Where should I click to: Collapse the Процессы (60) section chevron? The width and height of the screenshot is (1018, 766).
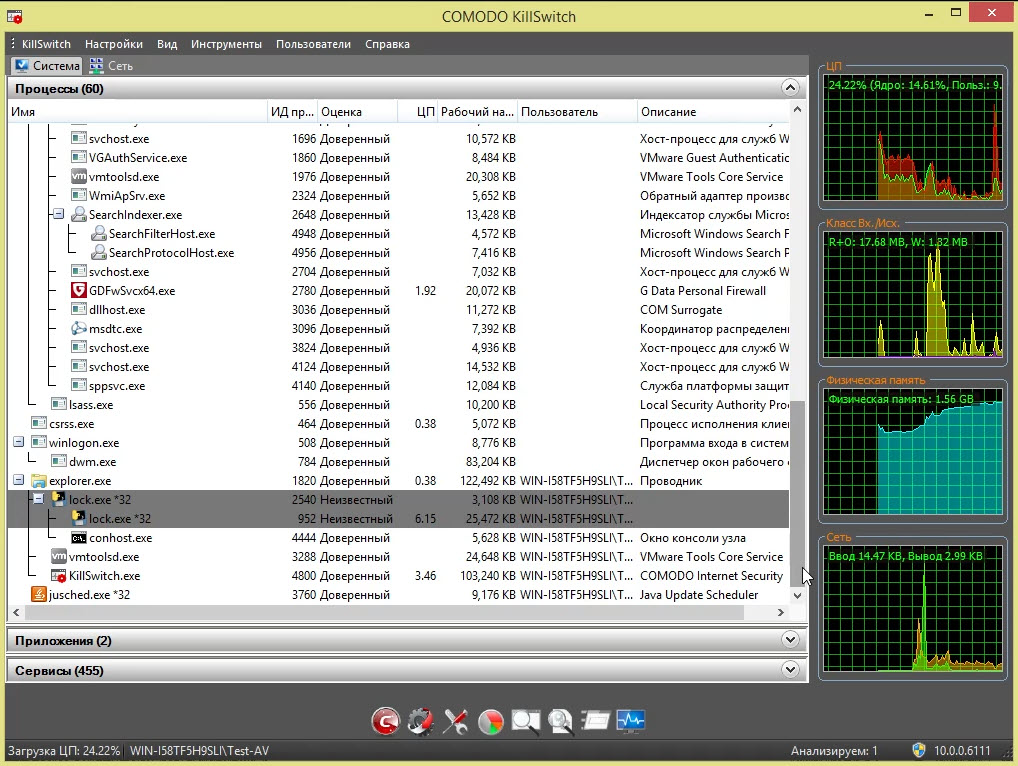pos(790,89)
